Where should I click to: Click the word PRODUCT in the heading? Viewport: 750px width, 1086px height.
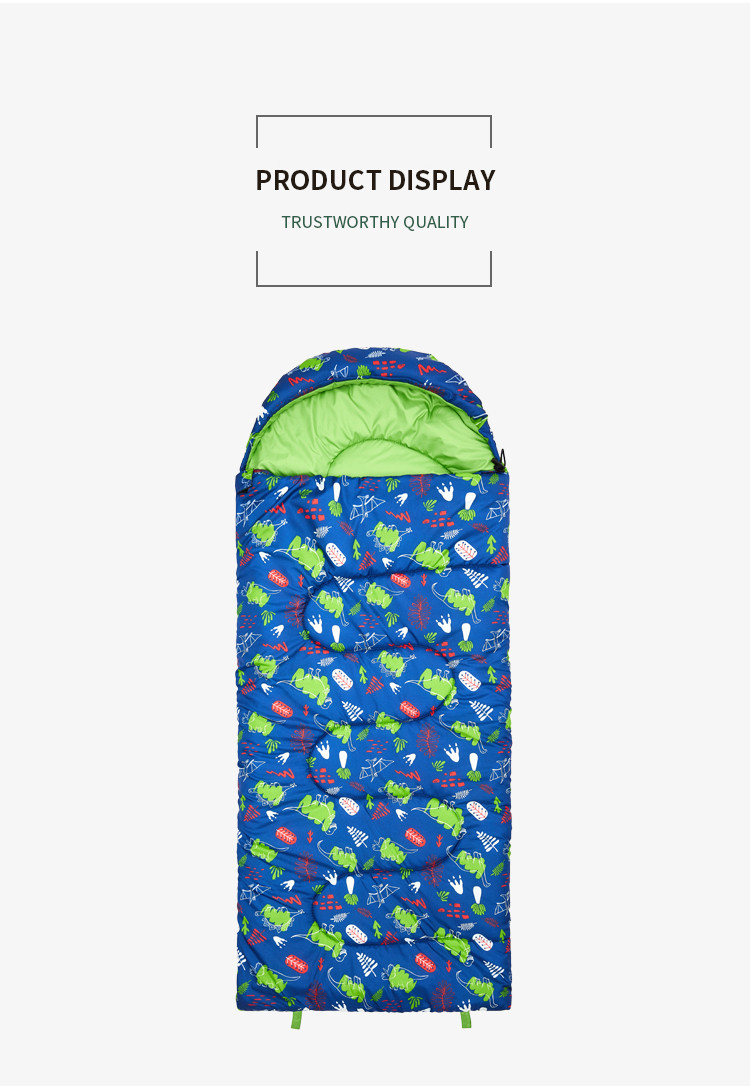[319, 180]
